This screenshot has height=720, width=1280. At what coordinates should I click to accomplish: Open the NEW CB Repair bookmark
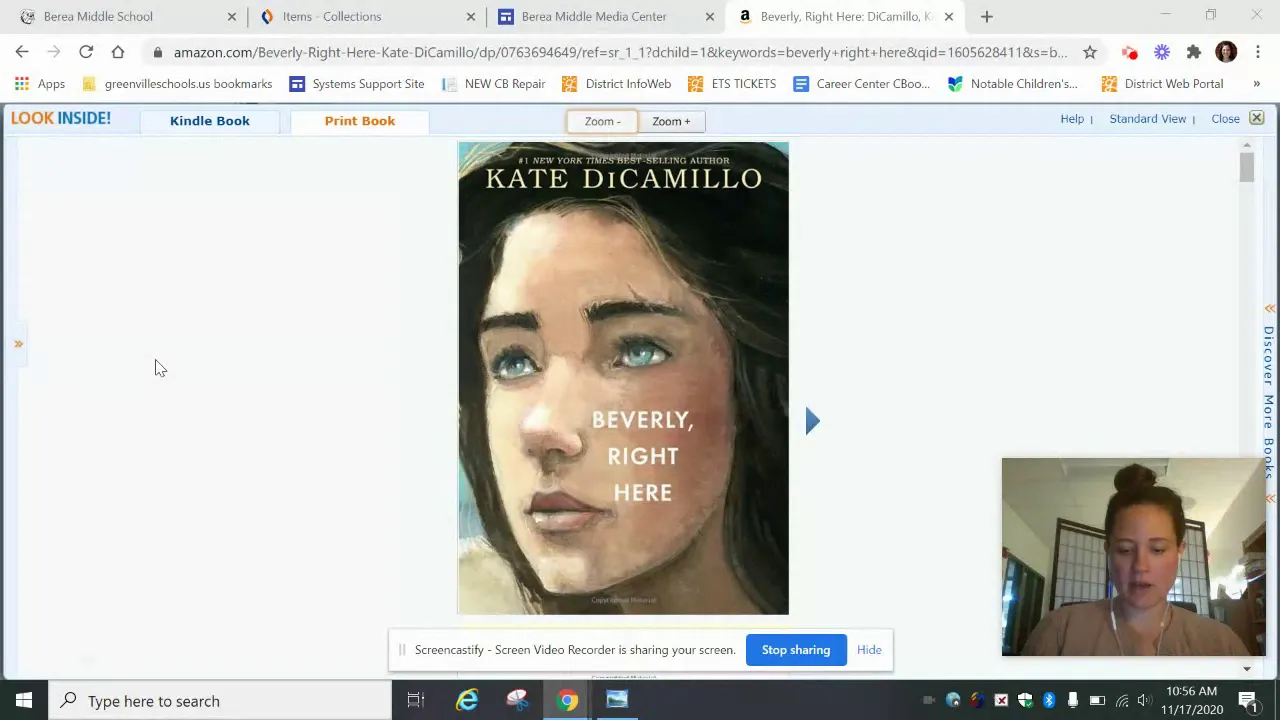click(494, 84)
